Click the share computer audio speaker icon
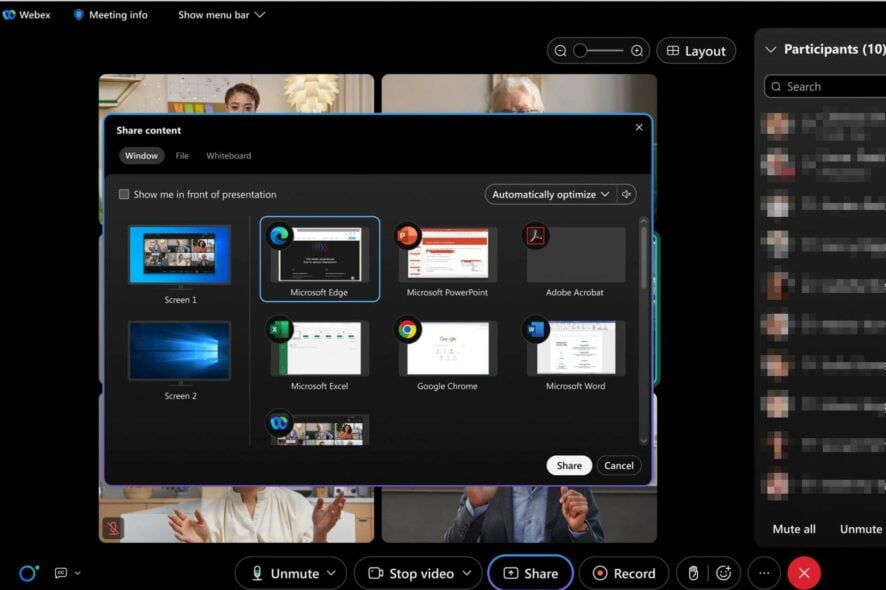Image resolution: width=886 pixels, height=590 pixels. (627, 194)
